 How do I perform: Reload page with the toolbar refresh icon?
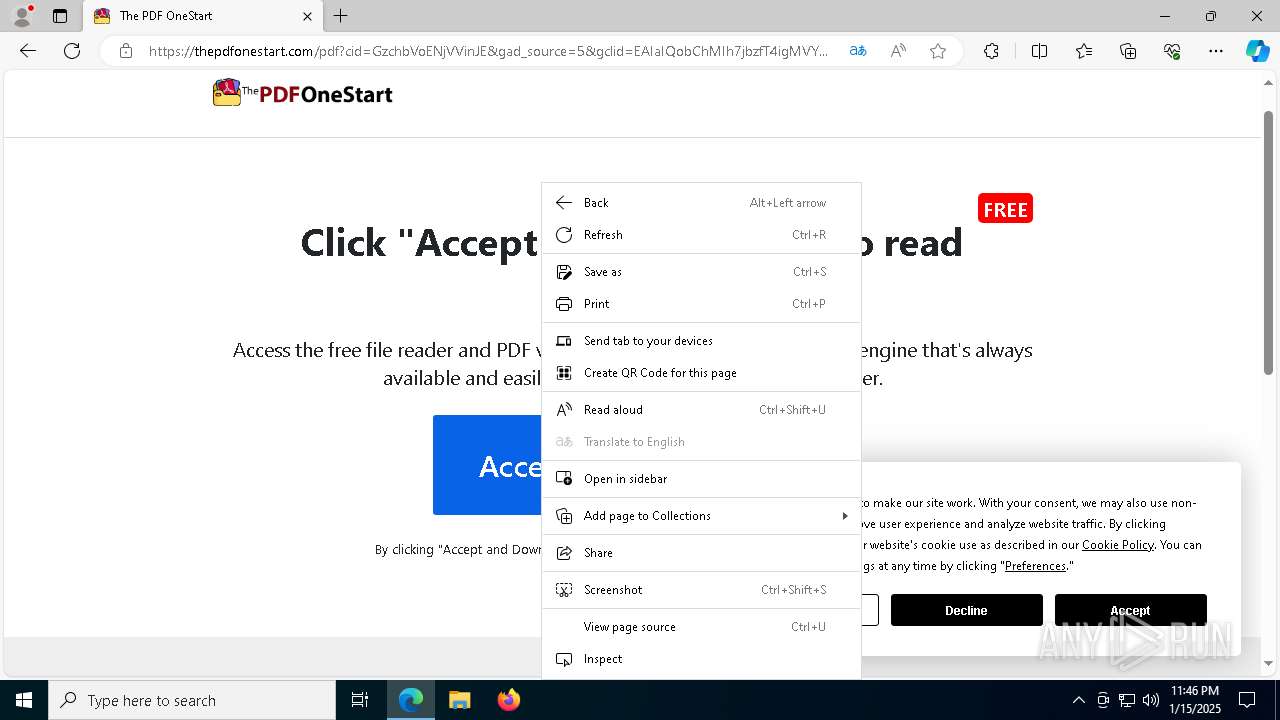(72, 51)
